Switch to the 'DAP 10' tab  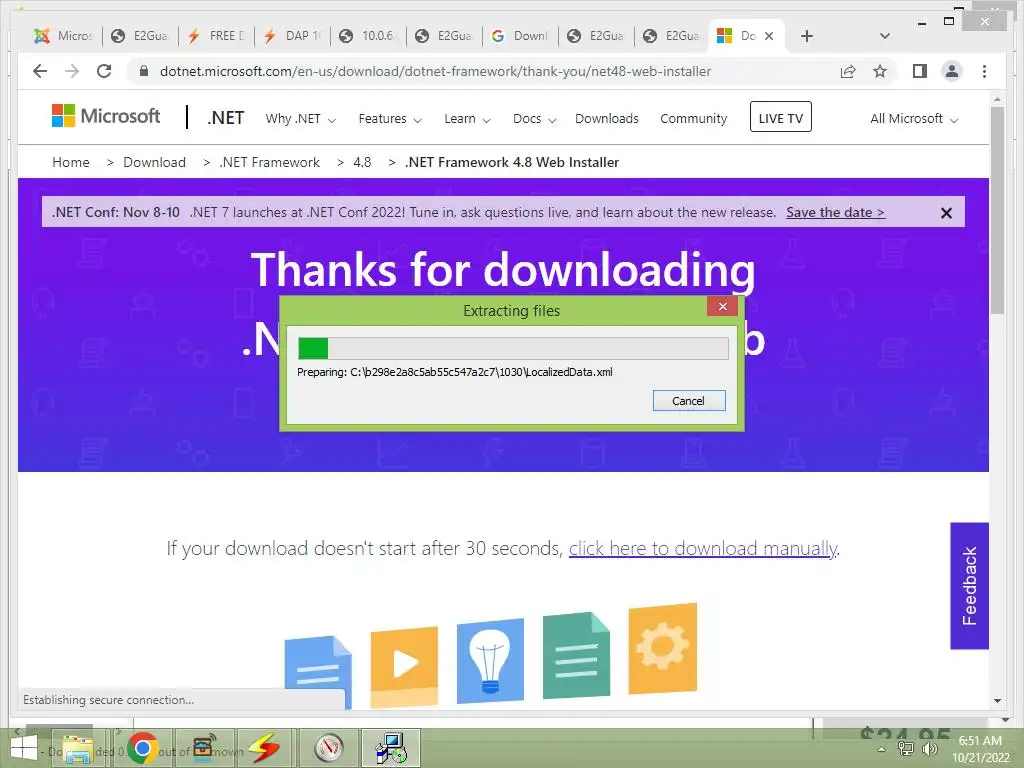(292, 36)
